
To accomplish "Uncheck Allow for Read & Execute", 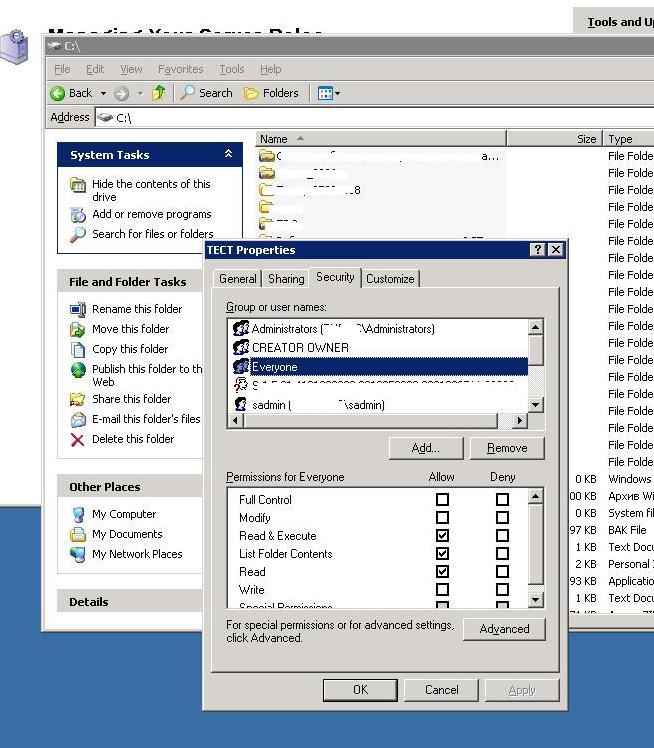I will [442, 536].
